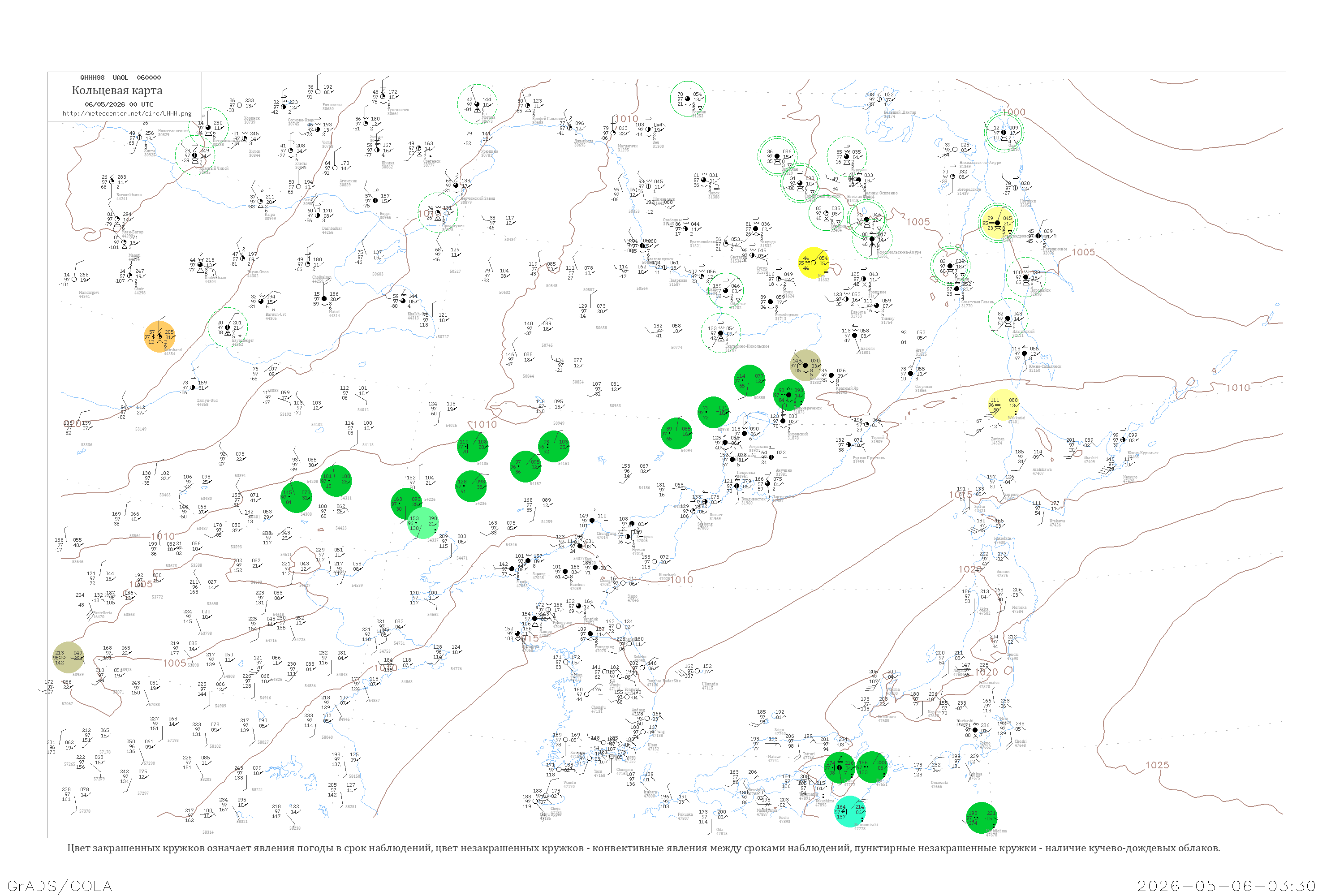Viewport: 1344px width, 896px height.
Task: Select the Fukuoka 47807 station label
Action: (x=685, y=816)
